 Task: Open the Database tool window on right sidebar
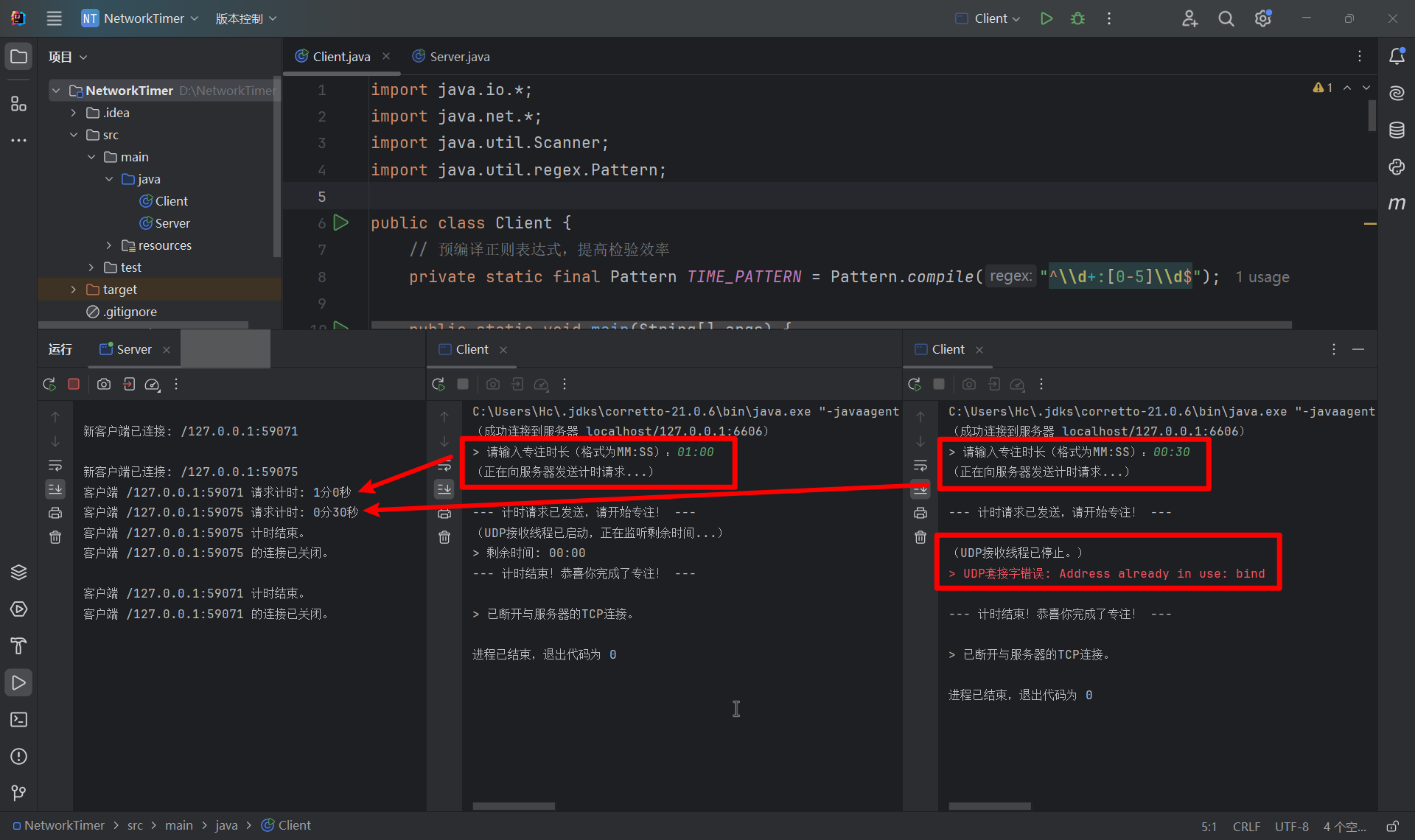[x=1397, y=130]
